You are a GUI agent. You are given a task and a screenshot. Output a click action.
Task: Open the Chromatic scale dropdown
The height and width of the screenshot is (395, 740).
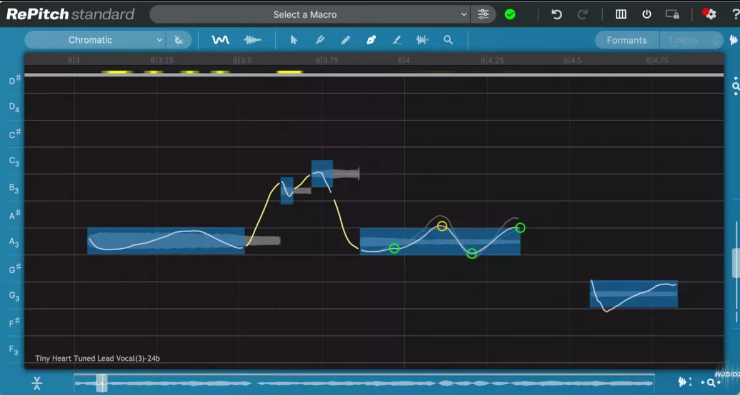(94, 40)
